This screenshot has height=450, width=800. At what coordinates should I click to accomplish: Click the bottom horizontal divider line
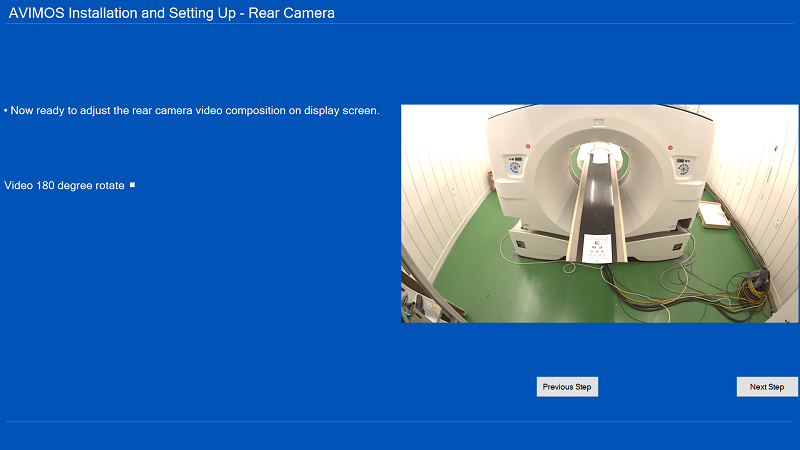point(400,422)
